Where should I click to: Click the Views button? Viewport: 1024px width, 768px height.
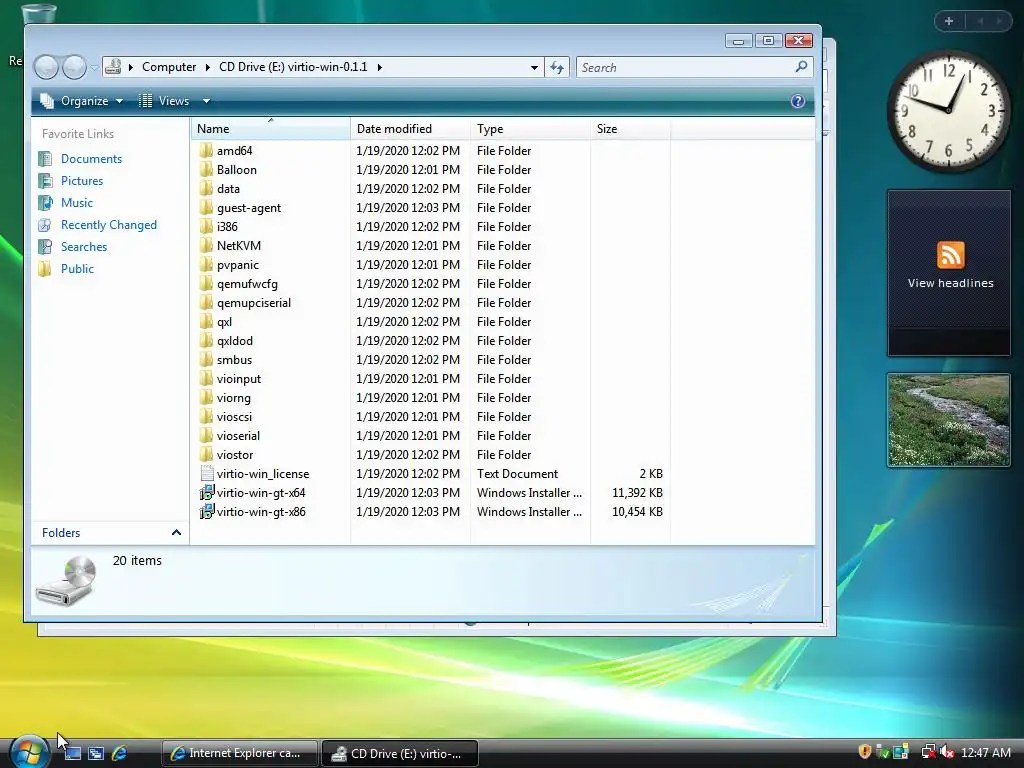point(164,101)
